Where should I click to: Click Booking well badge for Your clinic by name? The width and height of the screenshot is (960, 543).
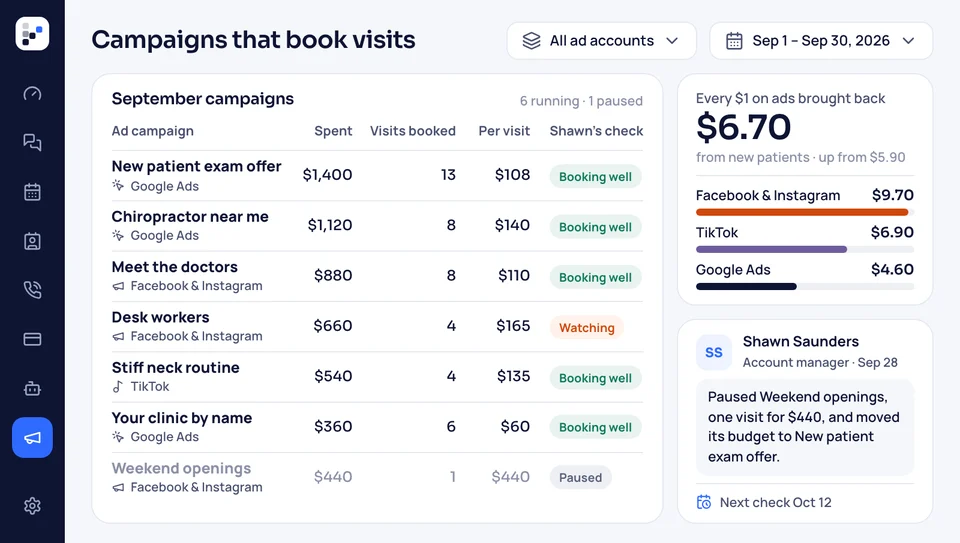(x=595, y=427)
